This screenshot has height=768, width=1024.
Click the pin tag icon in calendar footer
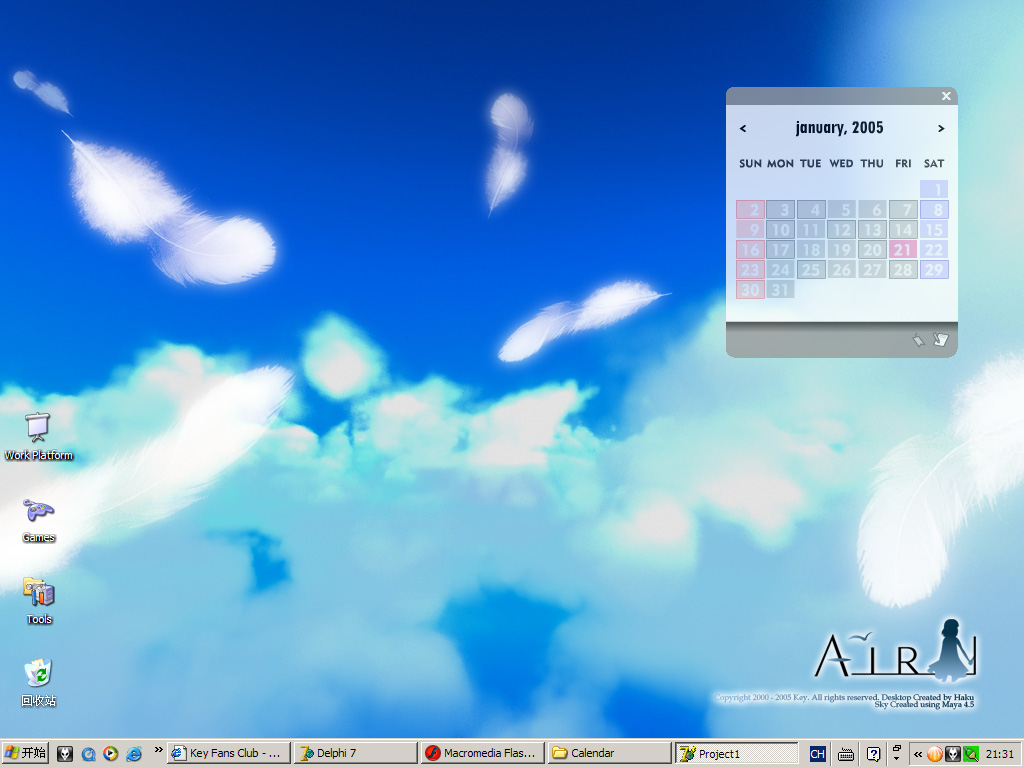918,340
